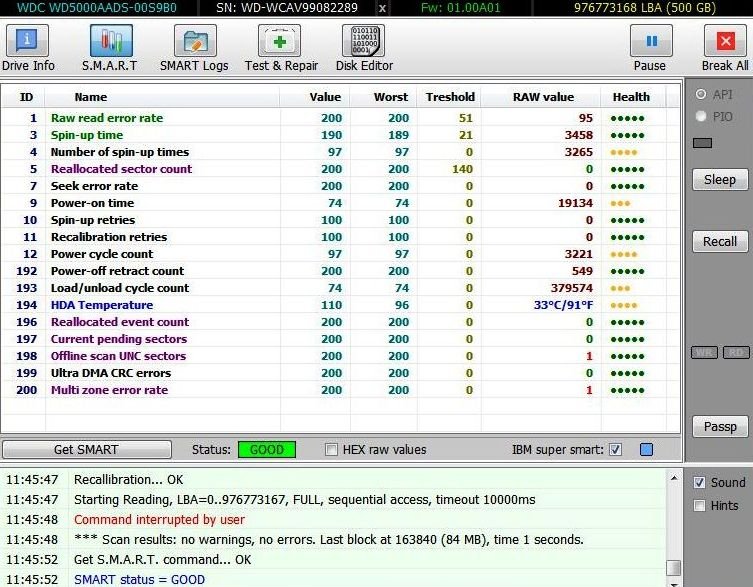Click the Treshold column header
Viewport: 753px width, 587px height.
(449, 97)
